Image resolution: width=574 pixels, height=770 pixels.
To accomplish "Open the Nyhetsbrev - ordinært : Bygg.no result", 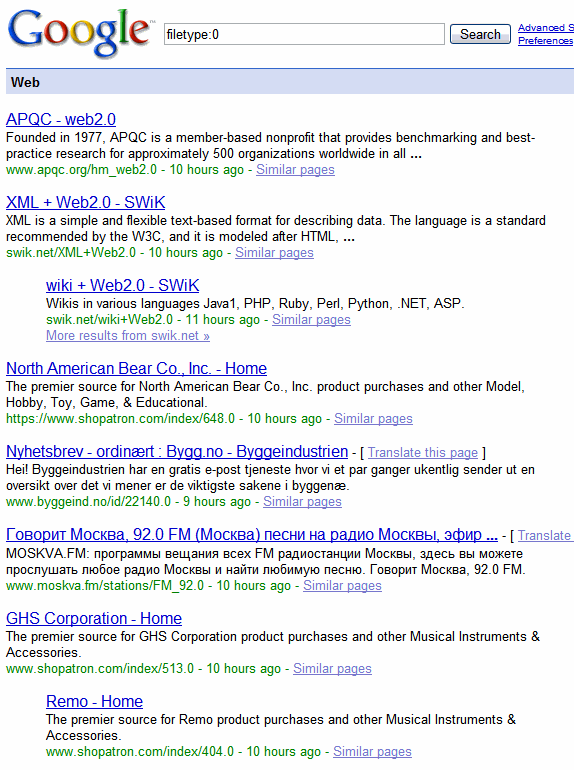I will (x=177, y=451).
